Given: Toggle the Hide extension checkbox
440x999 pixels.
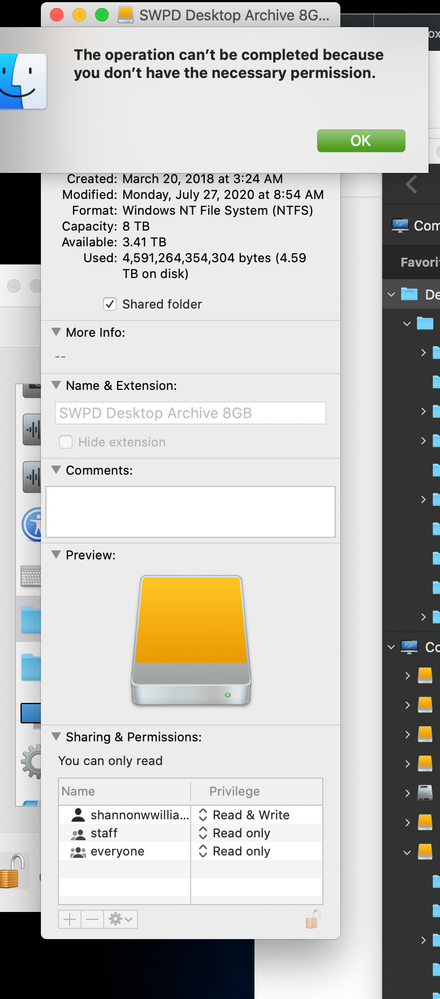Looking at the screenshot, I should point(65,442).
